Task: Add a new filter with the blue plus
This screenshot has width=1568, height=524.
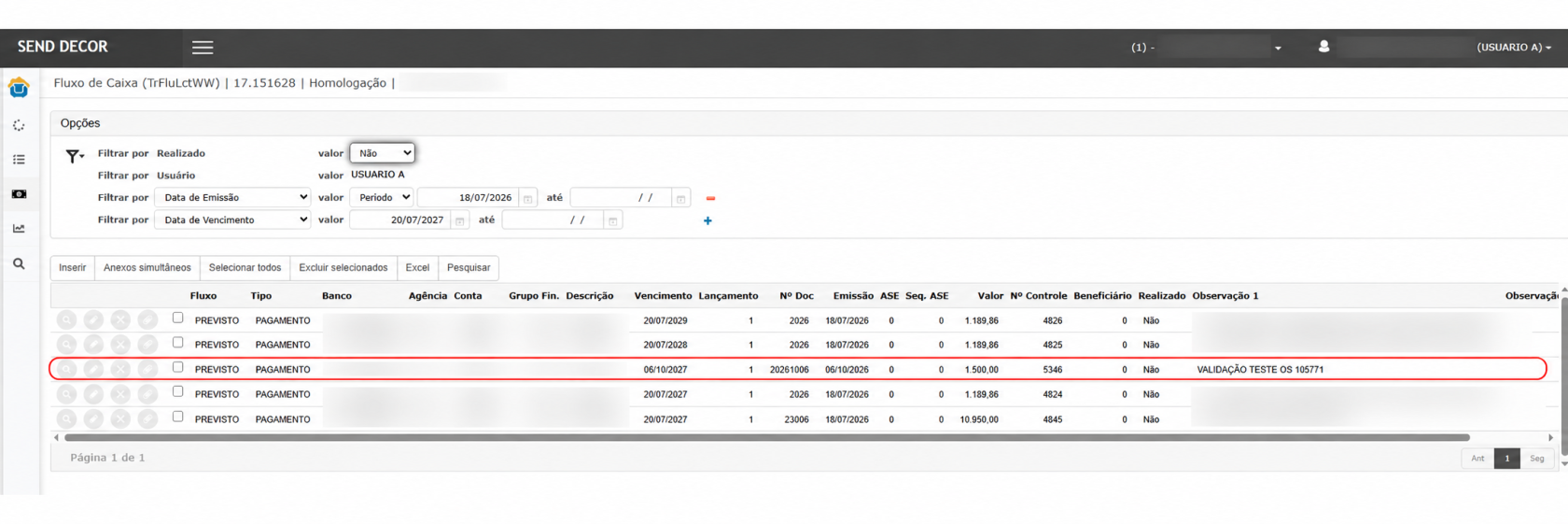Action: [707, 220]
